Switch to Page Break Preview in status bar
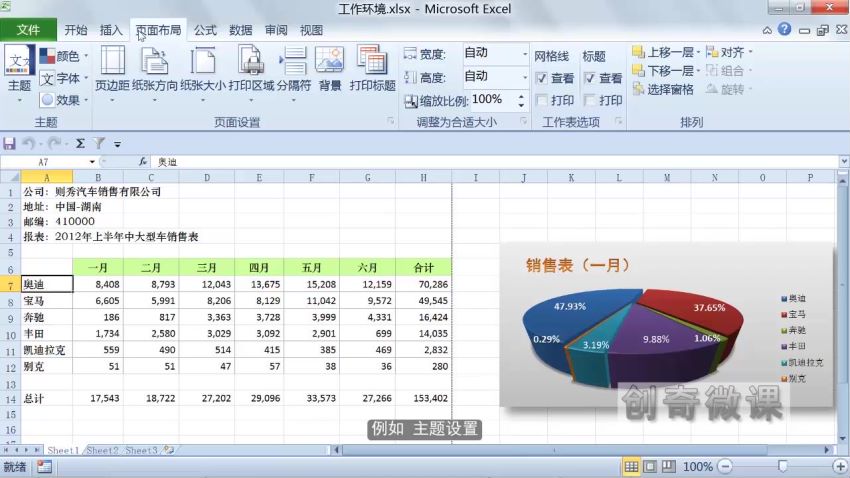Image resolution: width=850 pixels, height=478 pixels. (668, 466)
